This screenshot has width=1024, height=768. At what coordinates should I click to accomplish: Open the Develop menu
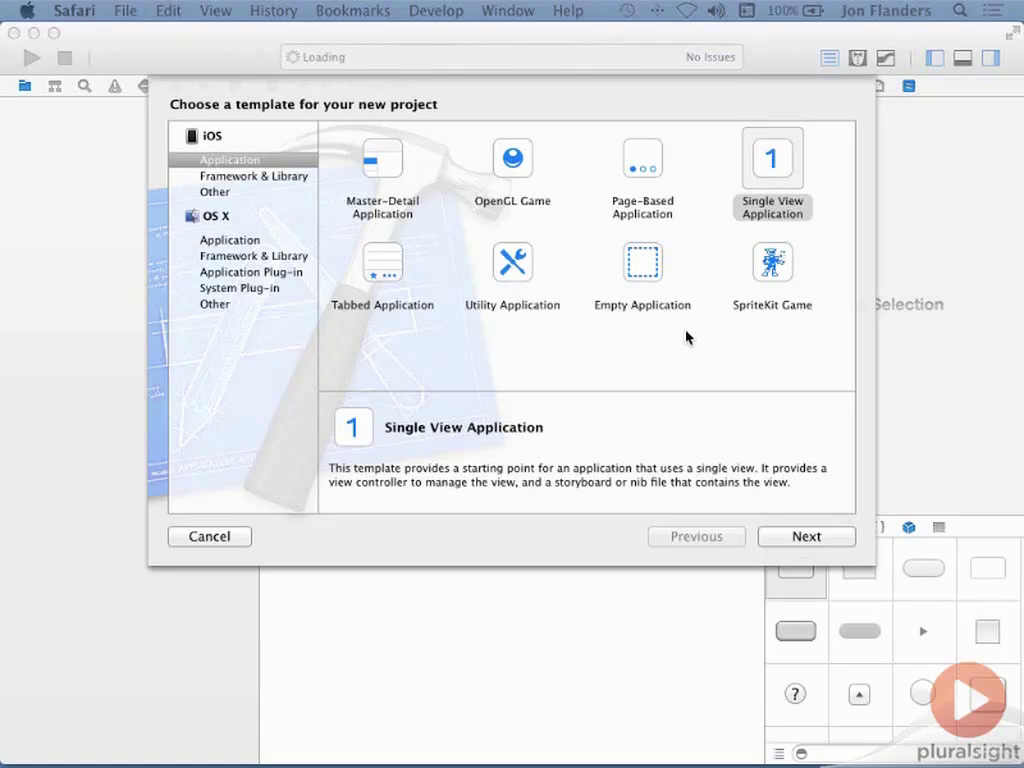(436, 10)
